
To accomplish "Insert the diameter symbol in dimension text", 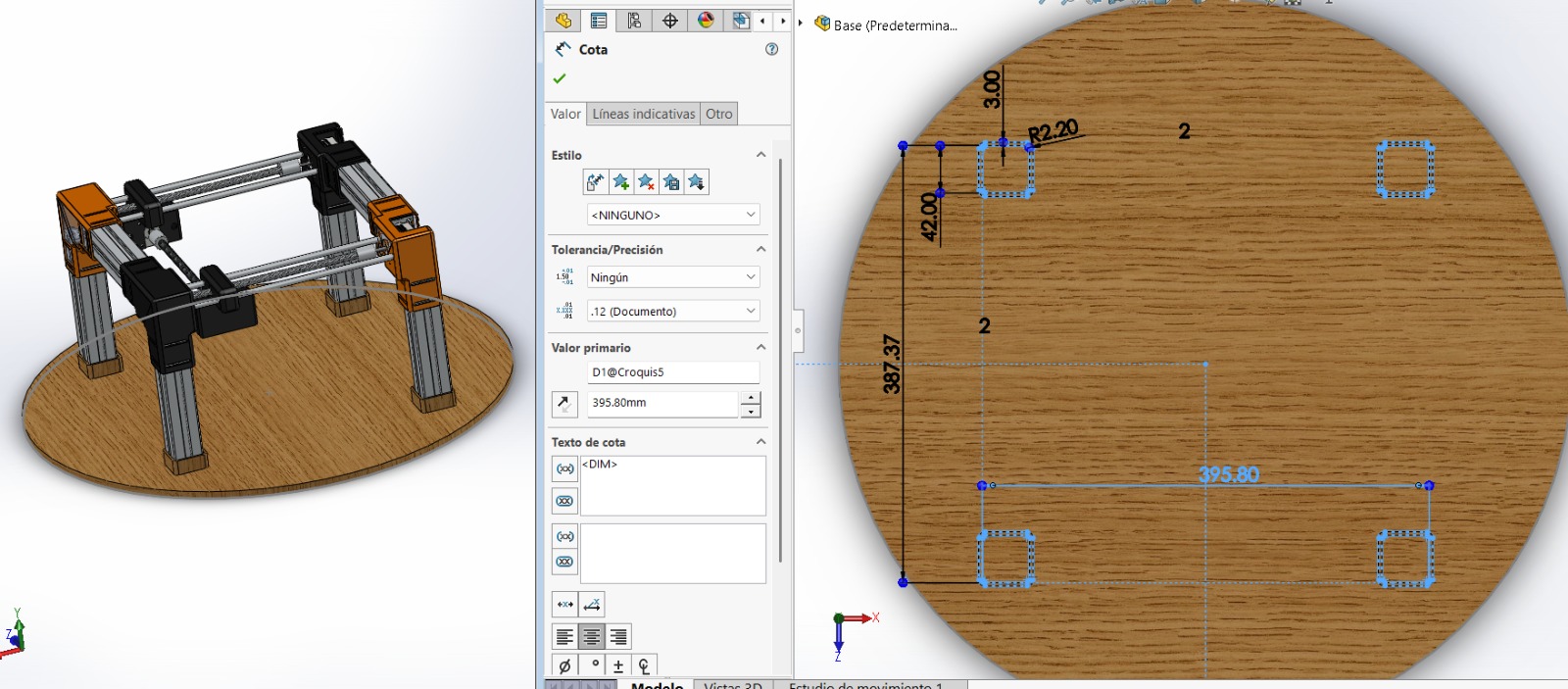I will coord(564,666).
